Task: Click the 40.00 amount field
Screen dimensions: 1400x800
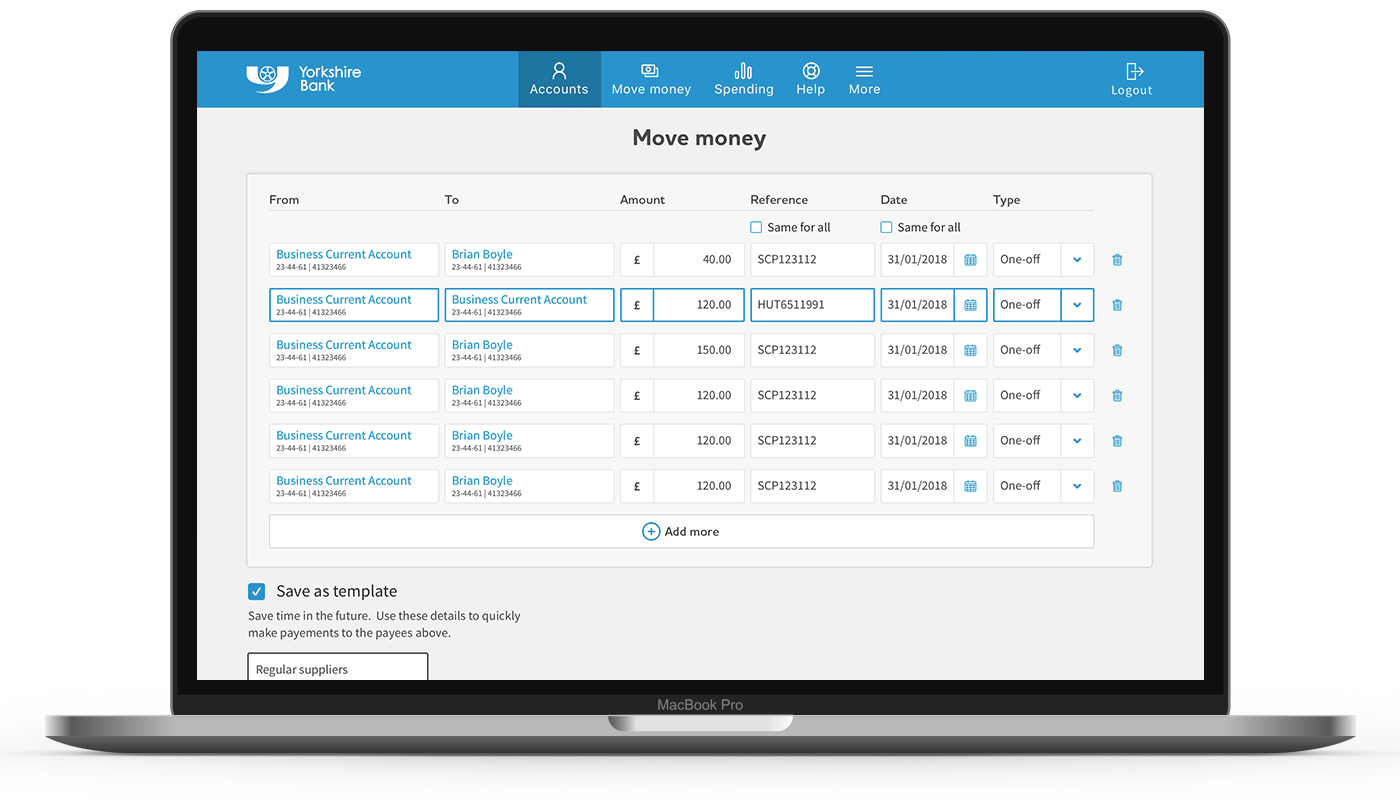Action: click(x=699, y=260)
